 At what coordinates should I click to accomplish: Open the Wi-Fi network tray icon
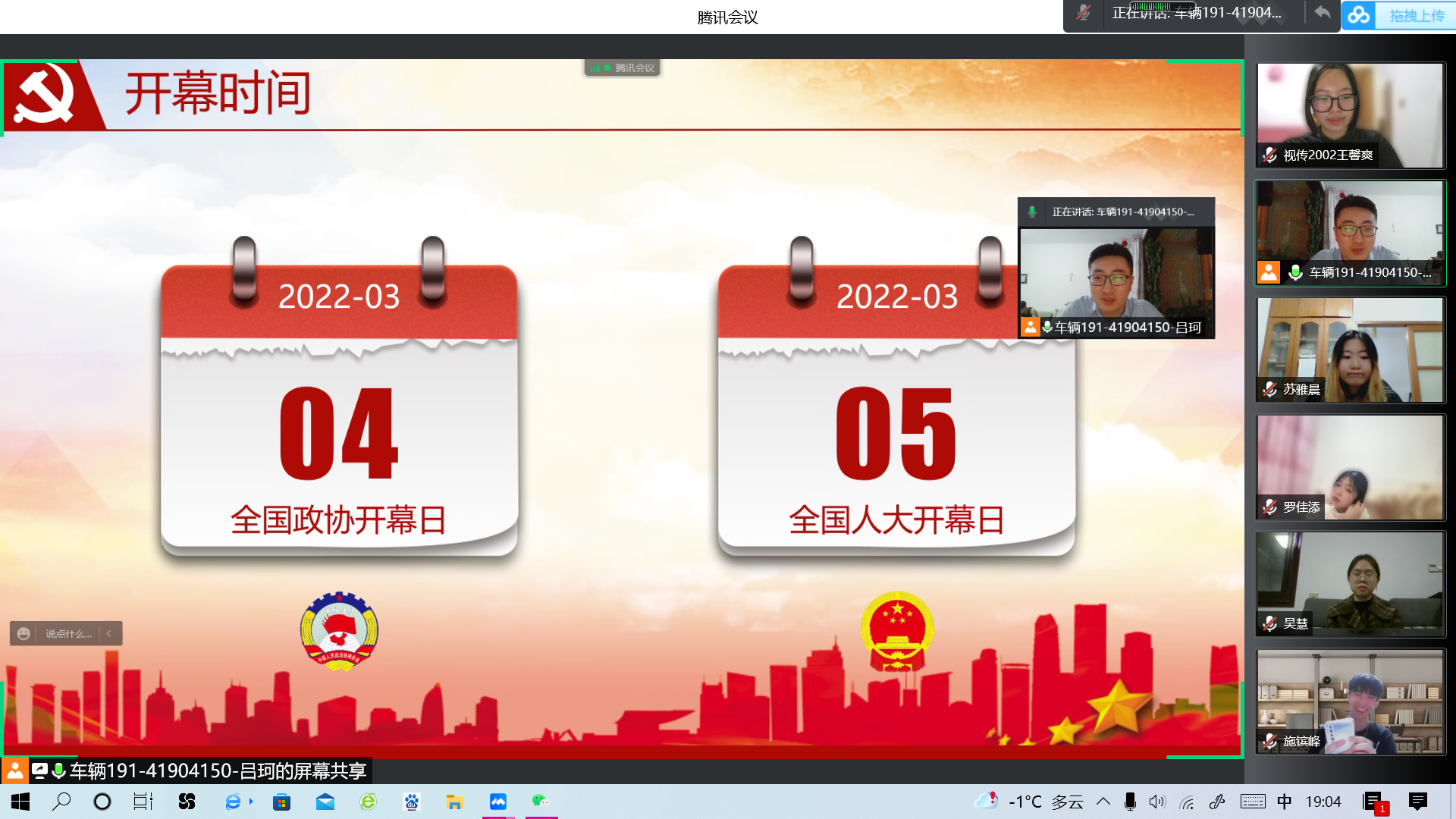coord(1188,802)
